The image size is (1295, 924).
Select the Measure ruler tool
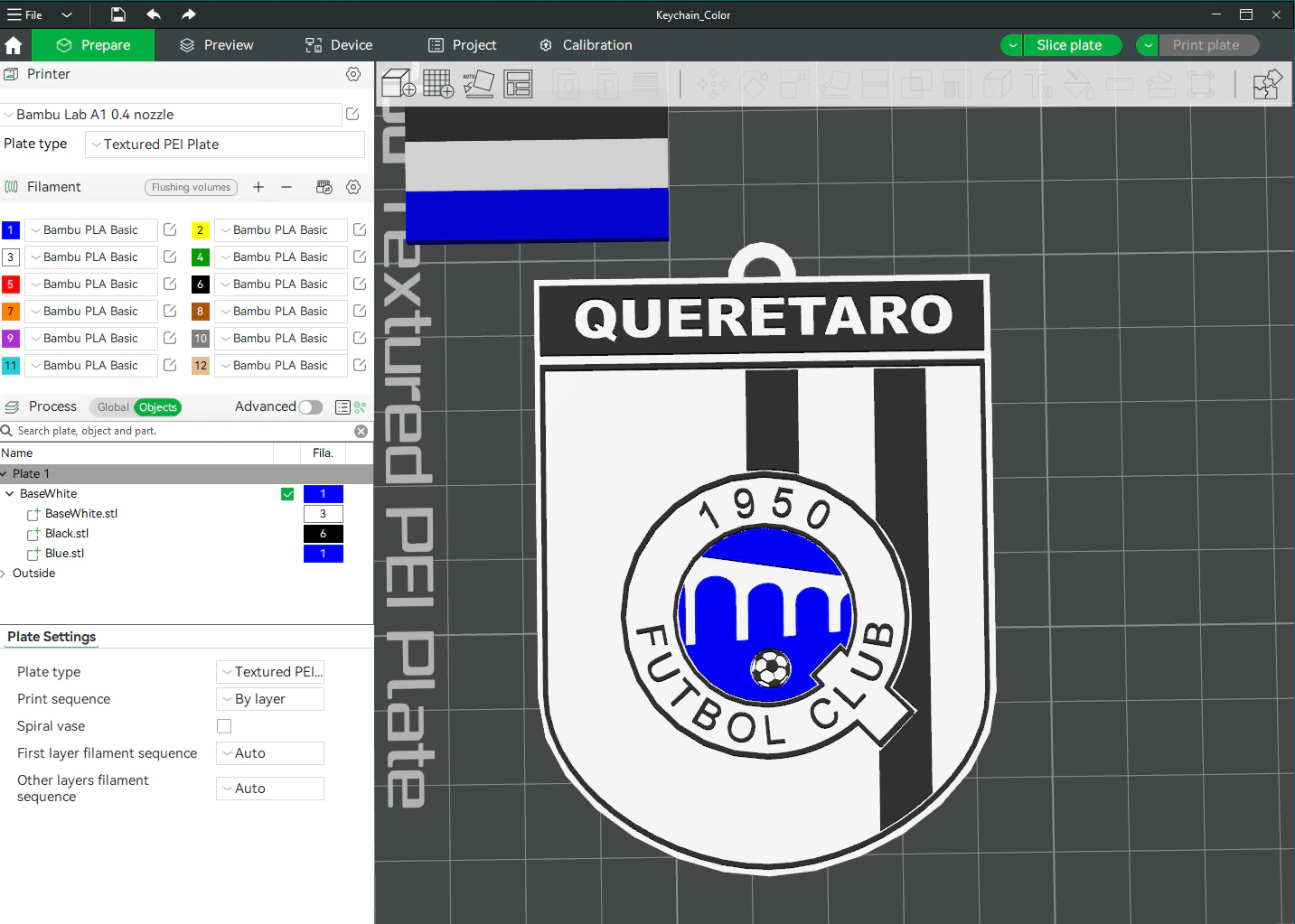point(1120,85)
